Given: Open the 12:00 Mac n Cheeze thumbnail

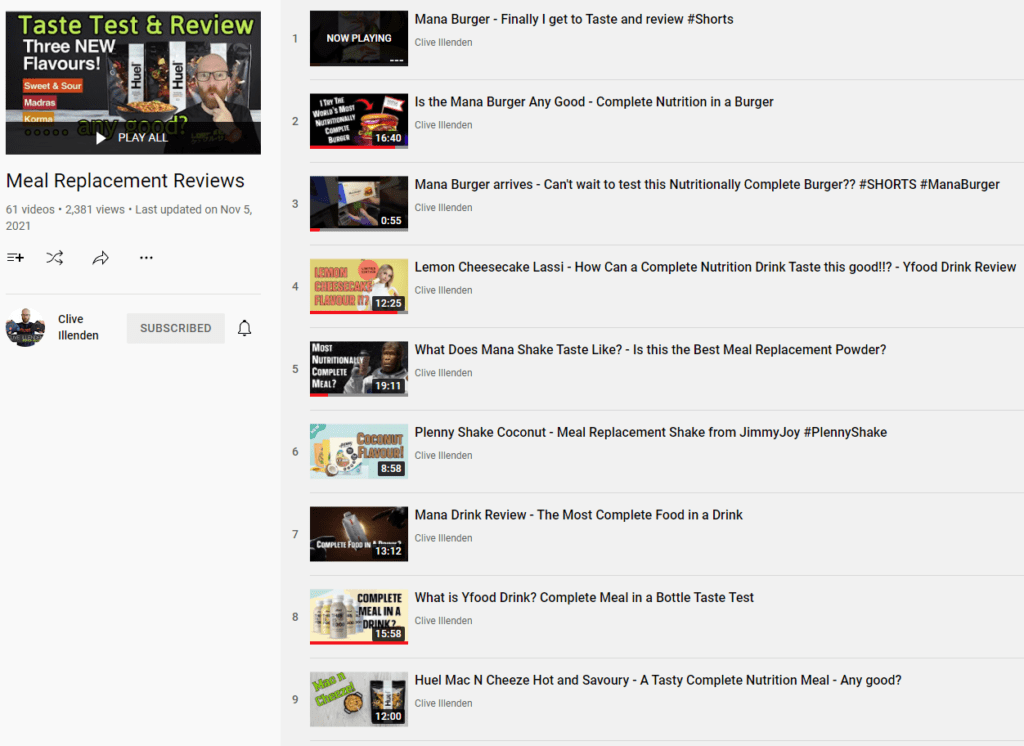Looking at the screenshot, I should [359, 700].
